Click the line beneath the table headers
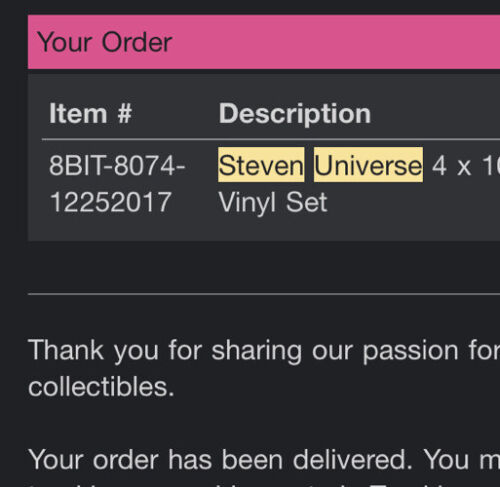The height and width of the screenshot is (487, 500). click(271, 139)
